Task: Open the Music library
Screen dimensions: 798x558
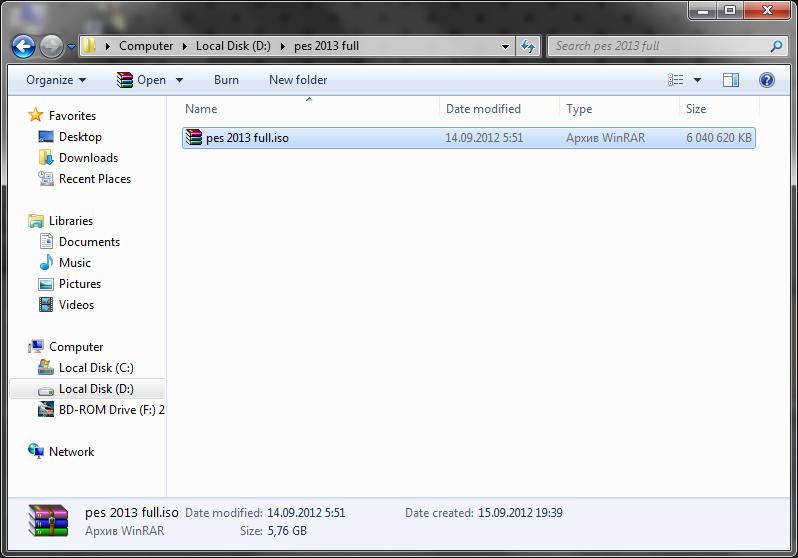Action: click(x=75, y=263)
